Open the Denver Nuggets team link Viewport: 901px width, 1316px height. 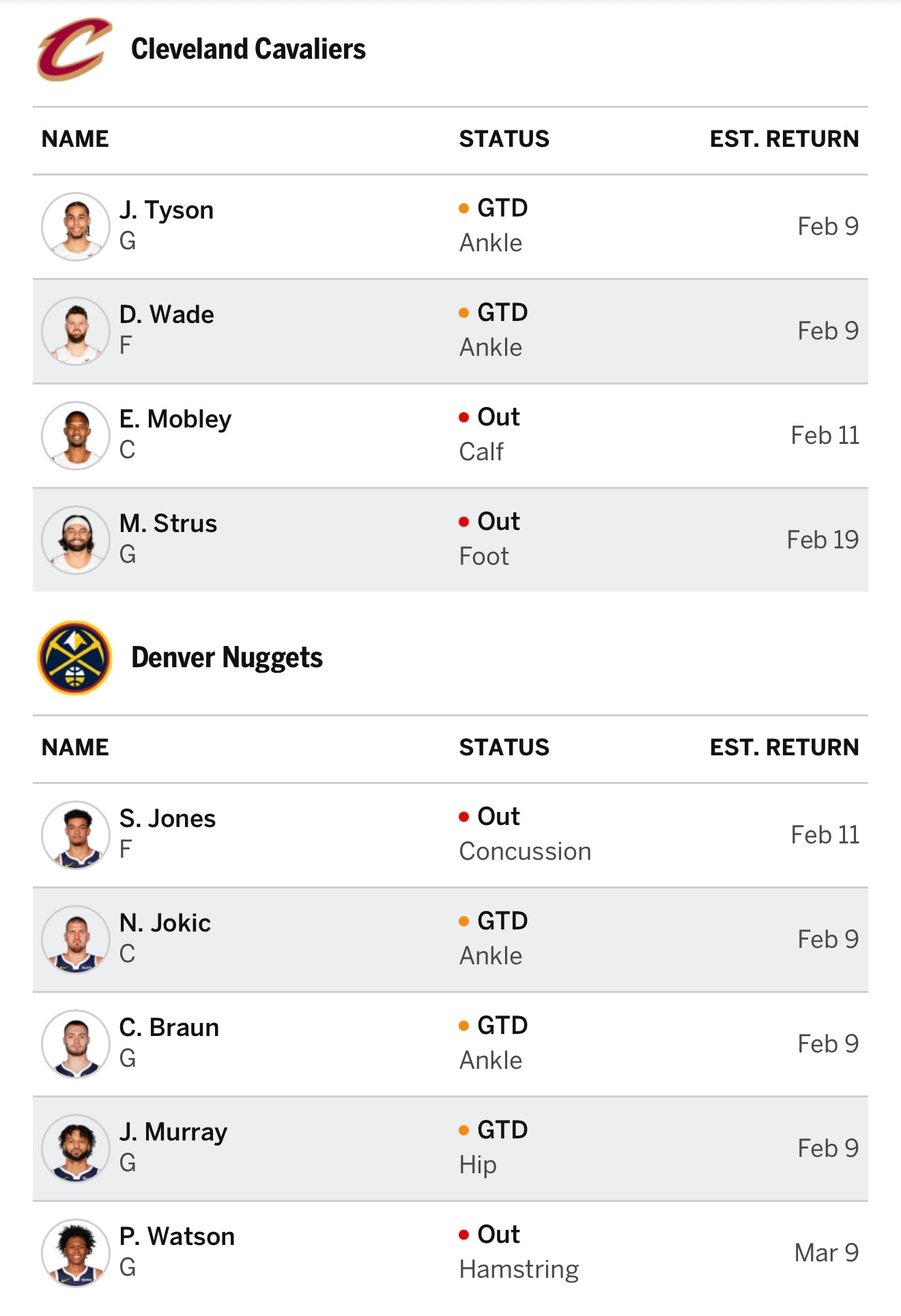227,658
